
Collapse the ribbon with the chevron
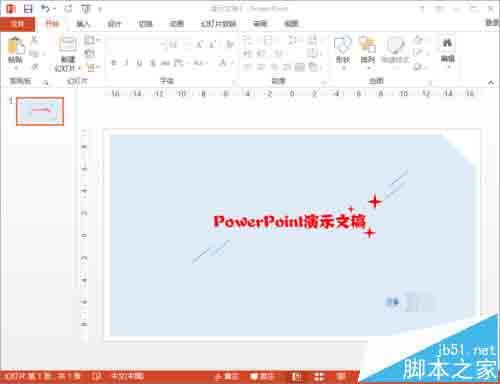pyautogui.click(x=491, y=82)
